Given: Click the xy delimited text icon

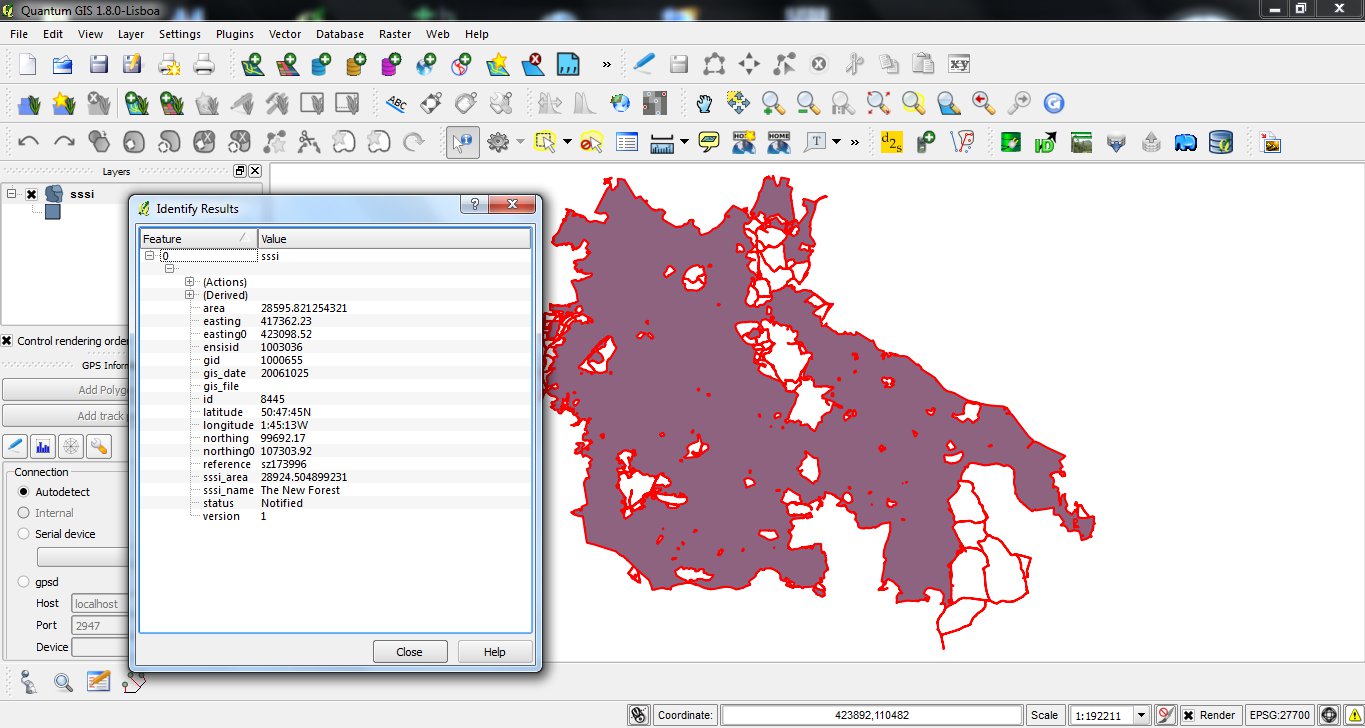Looking at the screenshot, I should pyautogui.click(x=959, y=65).
